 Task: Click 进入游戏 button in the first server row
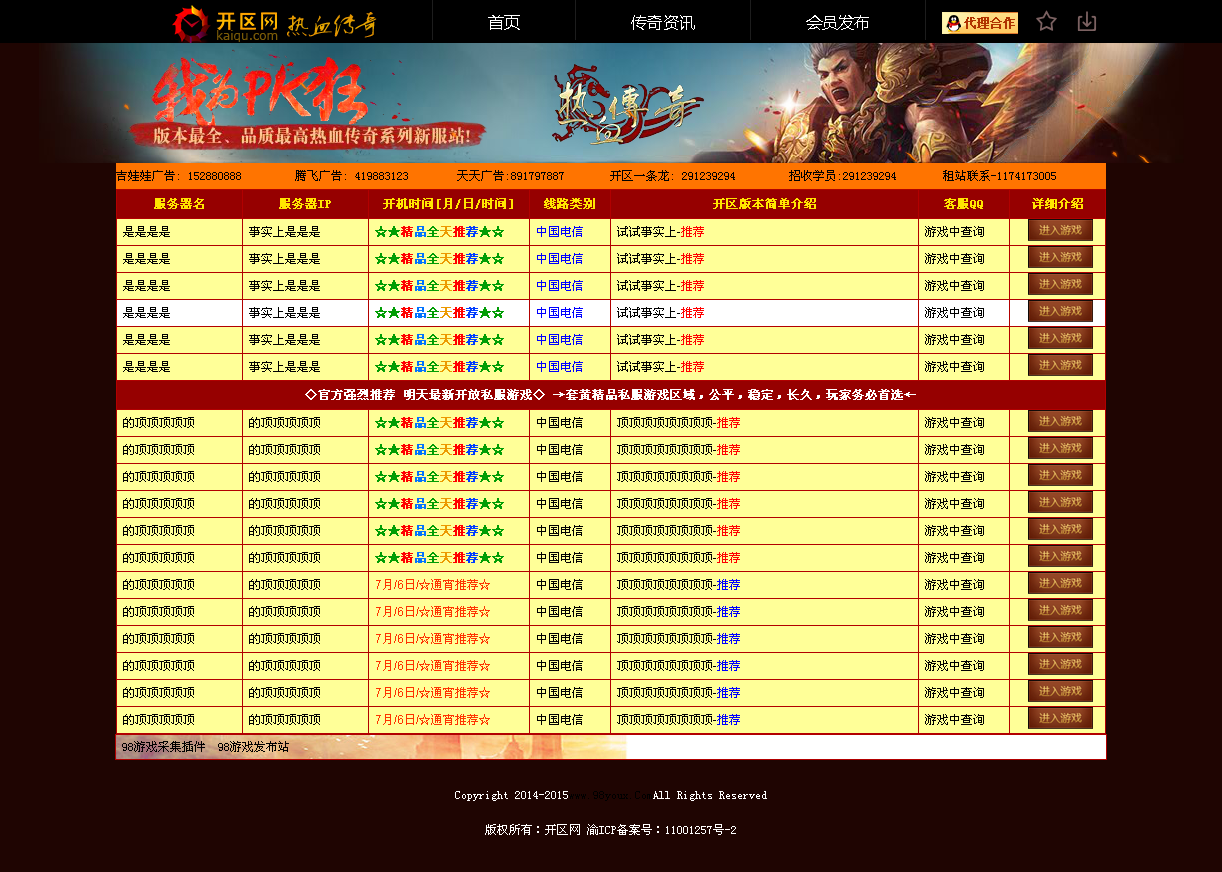point(1060,230)
